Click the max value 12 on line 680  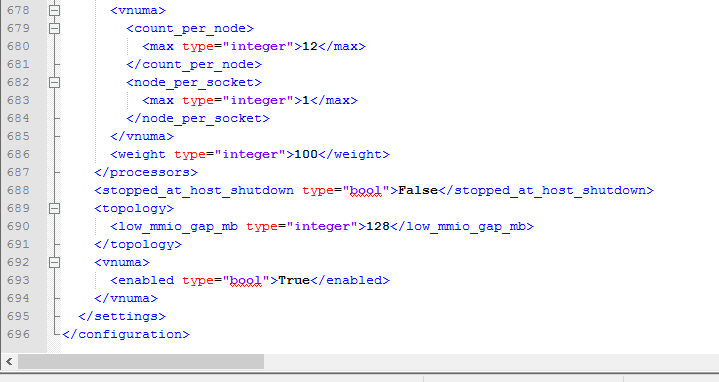310,46
